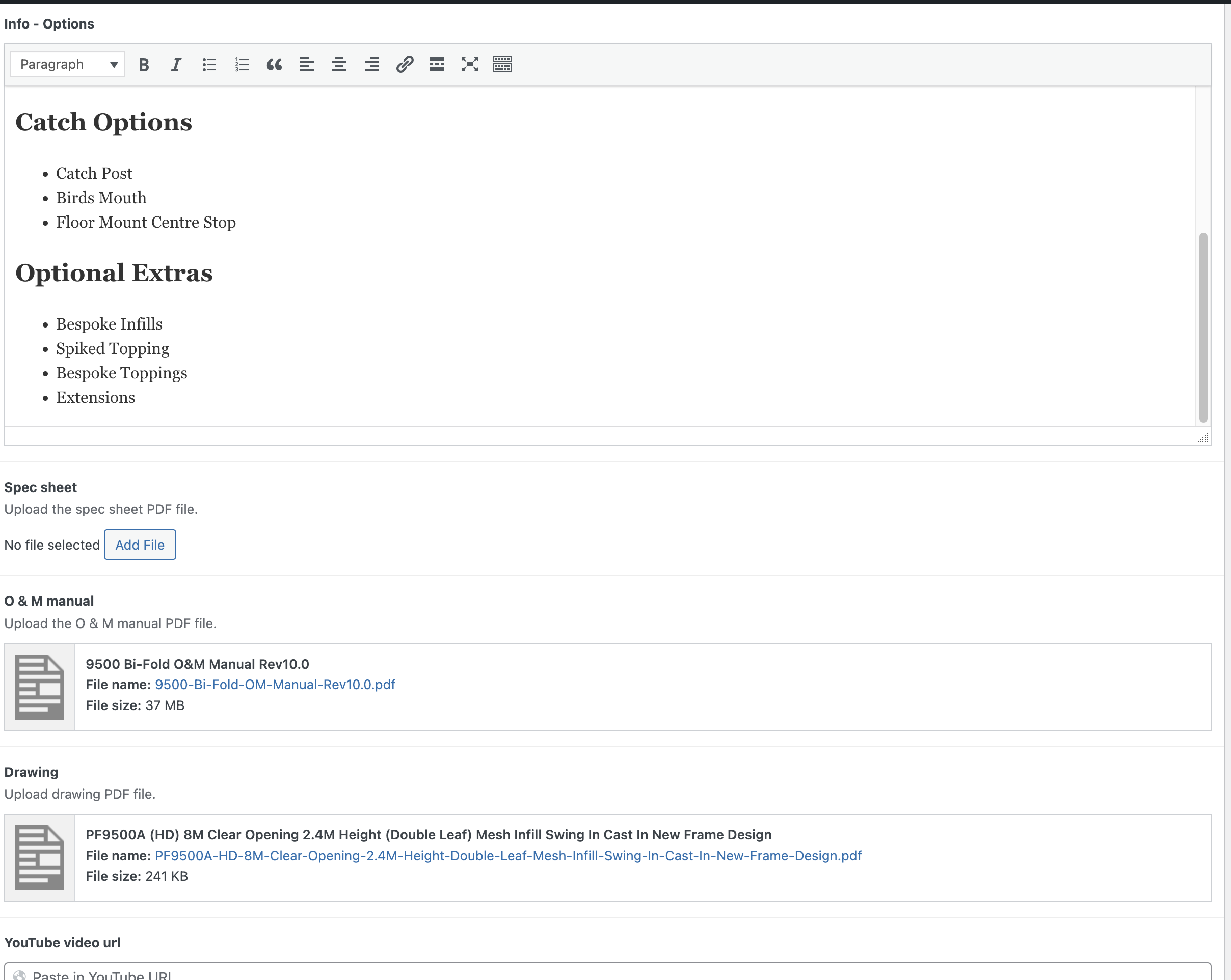Screen dimensions: 1231x980
Task: Insert Read More tag
Action: pyautogui.click(x=437, y=65)
